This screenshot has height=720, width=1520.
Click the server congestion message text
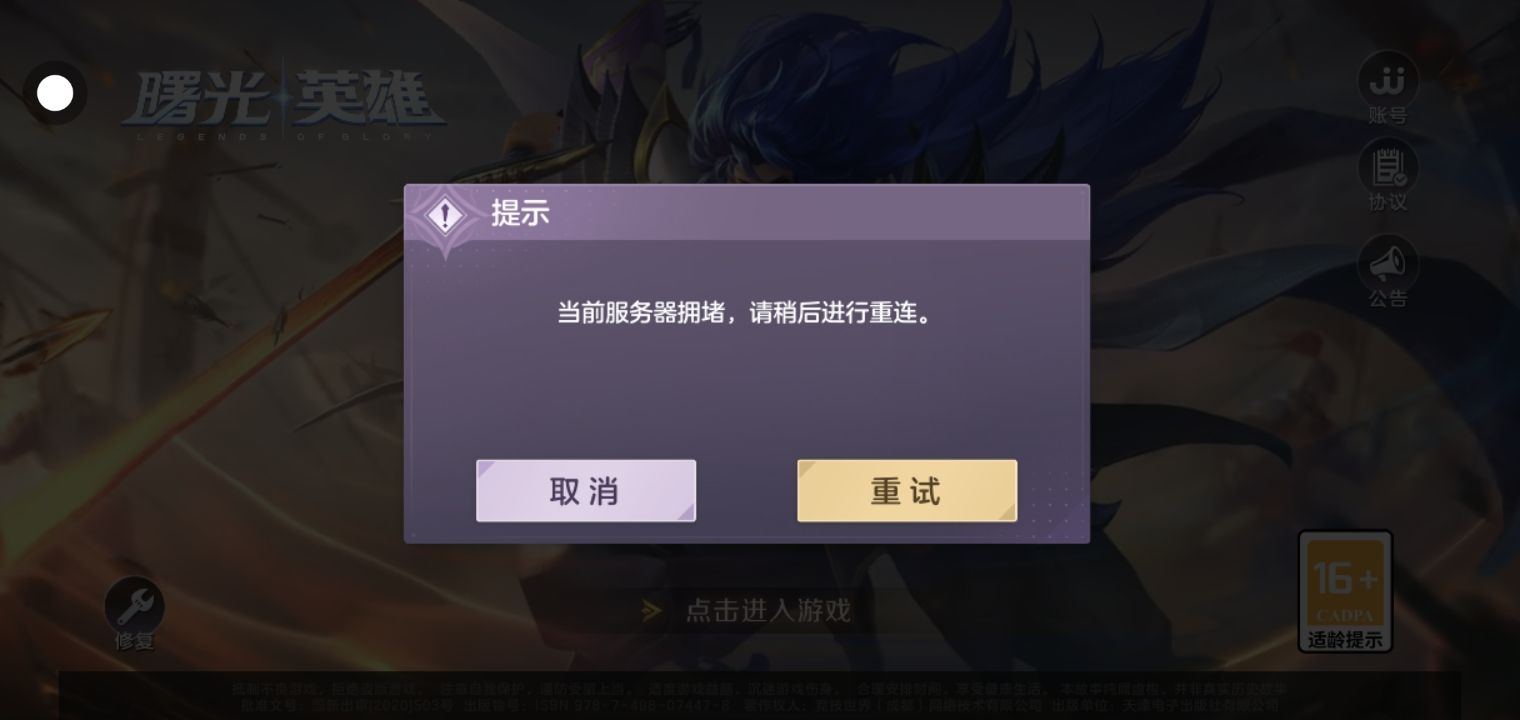(x=746, y=313)
